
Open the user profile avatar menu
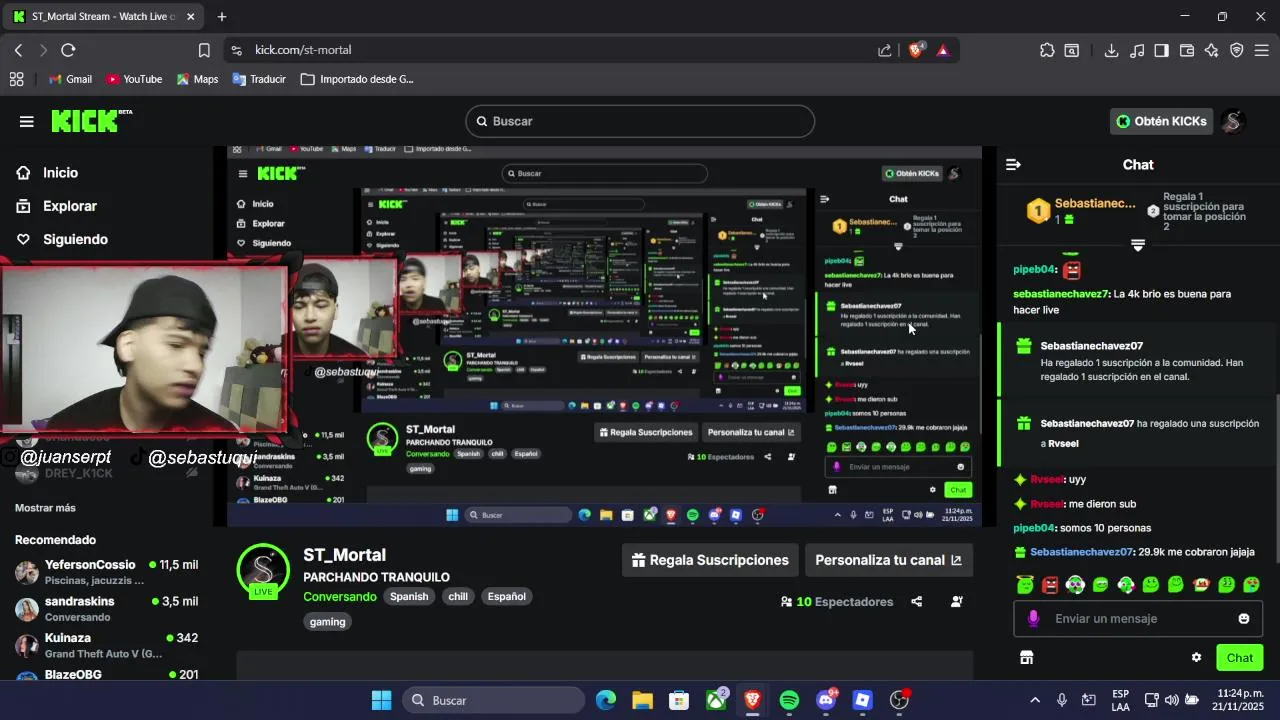coord(1233,121)
